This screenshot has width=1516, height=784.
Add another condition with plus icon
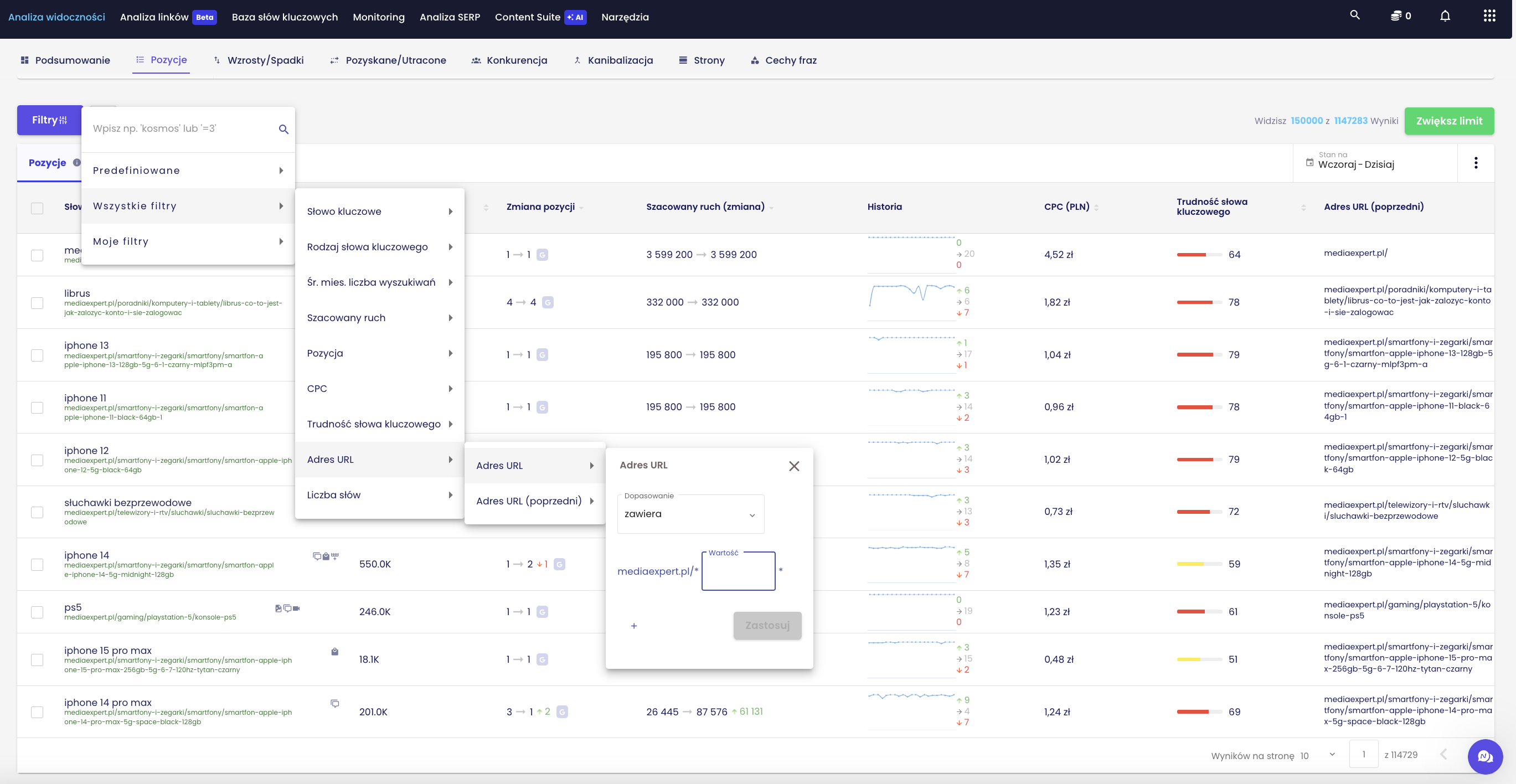point(634,626)
